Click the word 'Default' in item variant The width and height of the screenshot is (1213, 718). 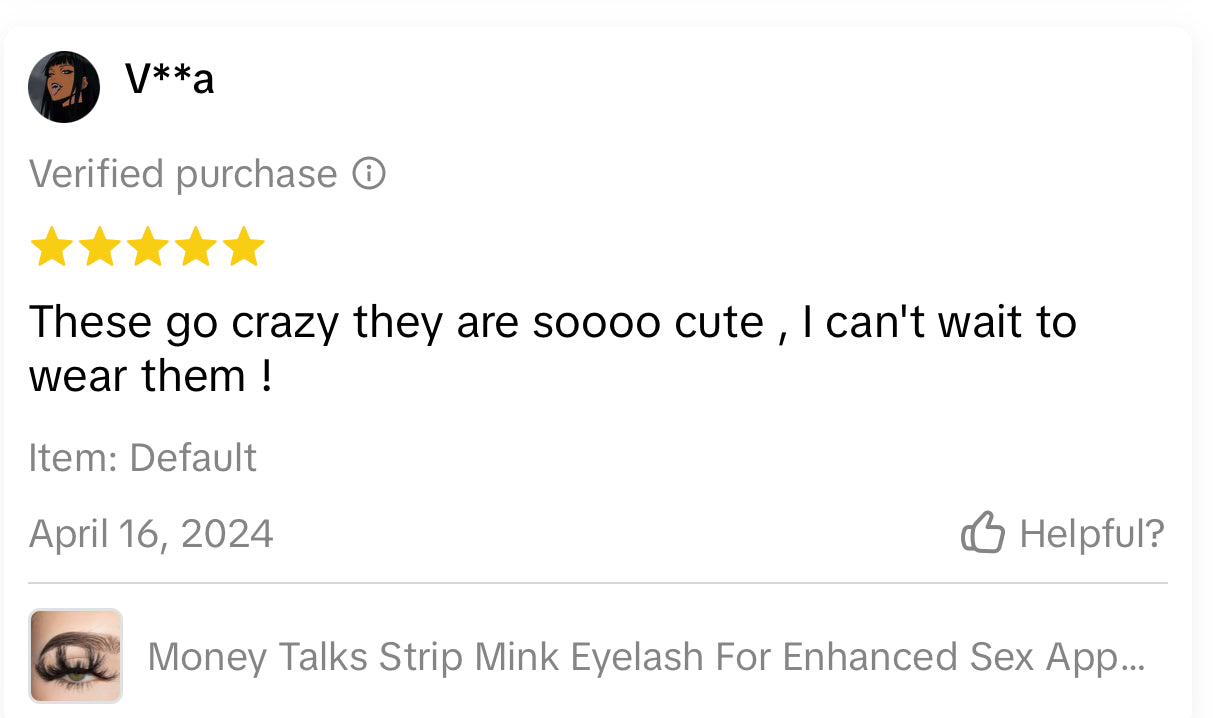point(193,458)
